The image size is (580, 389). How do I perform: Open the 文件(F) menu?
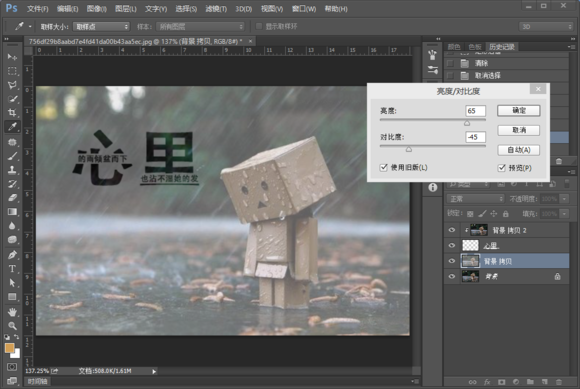pyautogui.click(x=37, y=9)
